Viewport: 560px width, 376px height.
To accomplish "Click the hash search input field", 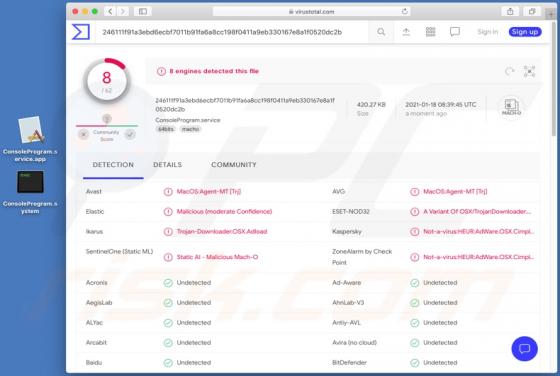I will point(232,32).
